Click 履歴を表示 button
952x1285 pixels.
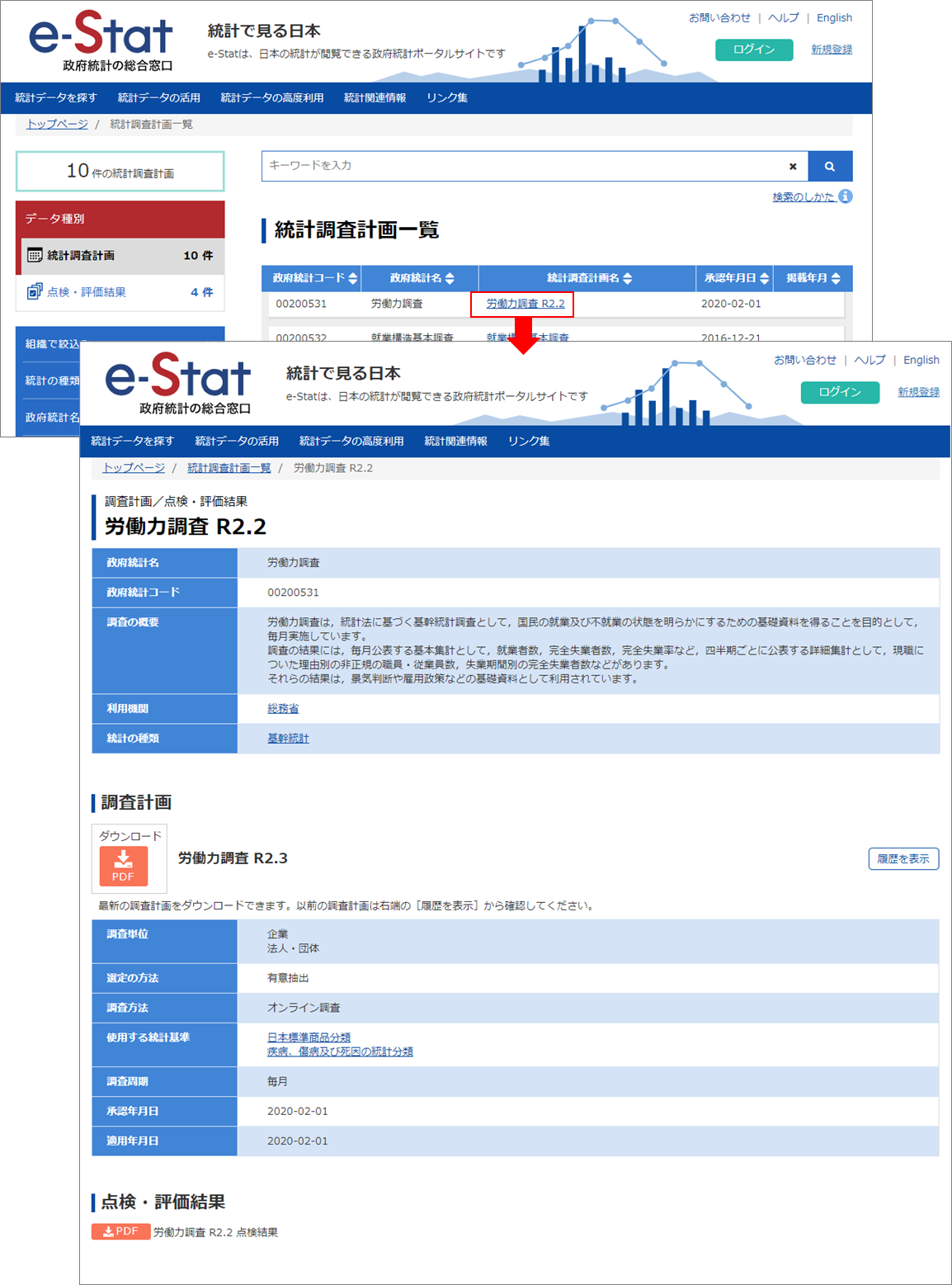tap(903, 858)
